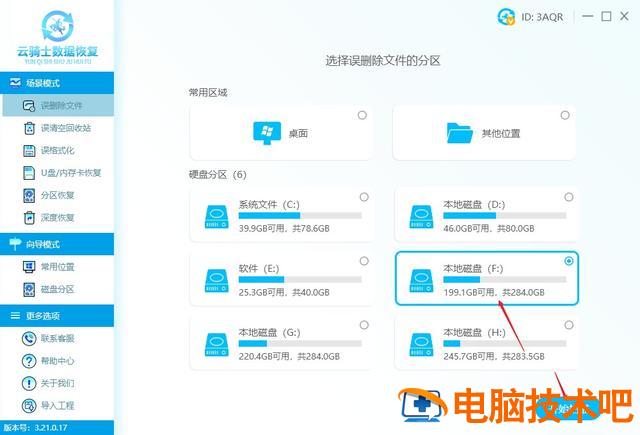
Task: Select the 本地磁盘 (F:) radio button
Action: (569, 261)
